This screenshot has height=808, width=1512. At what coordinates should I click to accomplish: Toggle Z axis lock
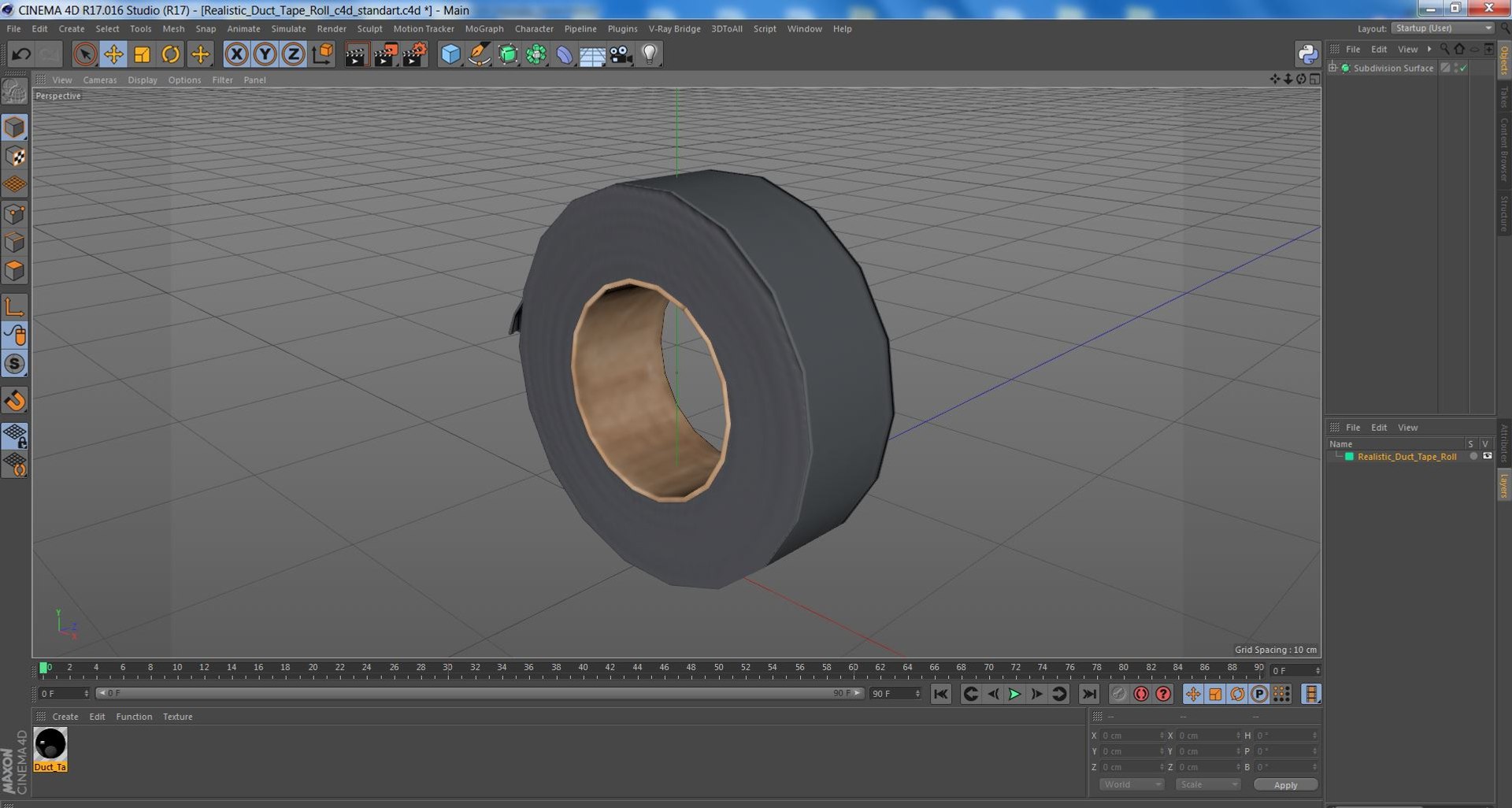tap(294, 54)
